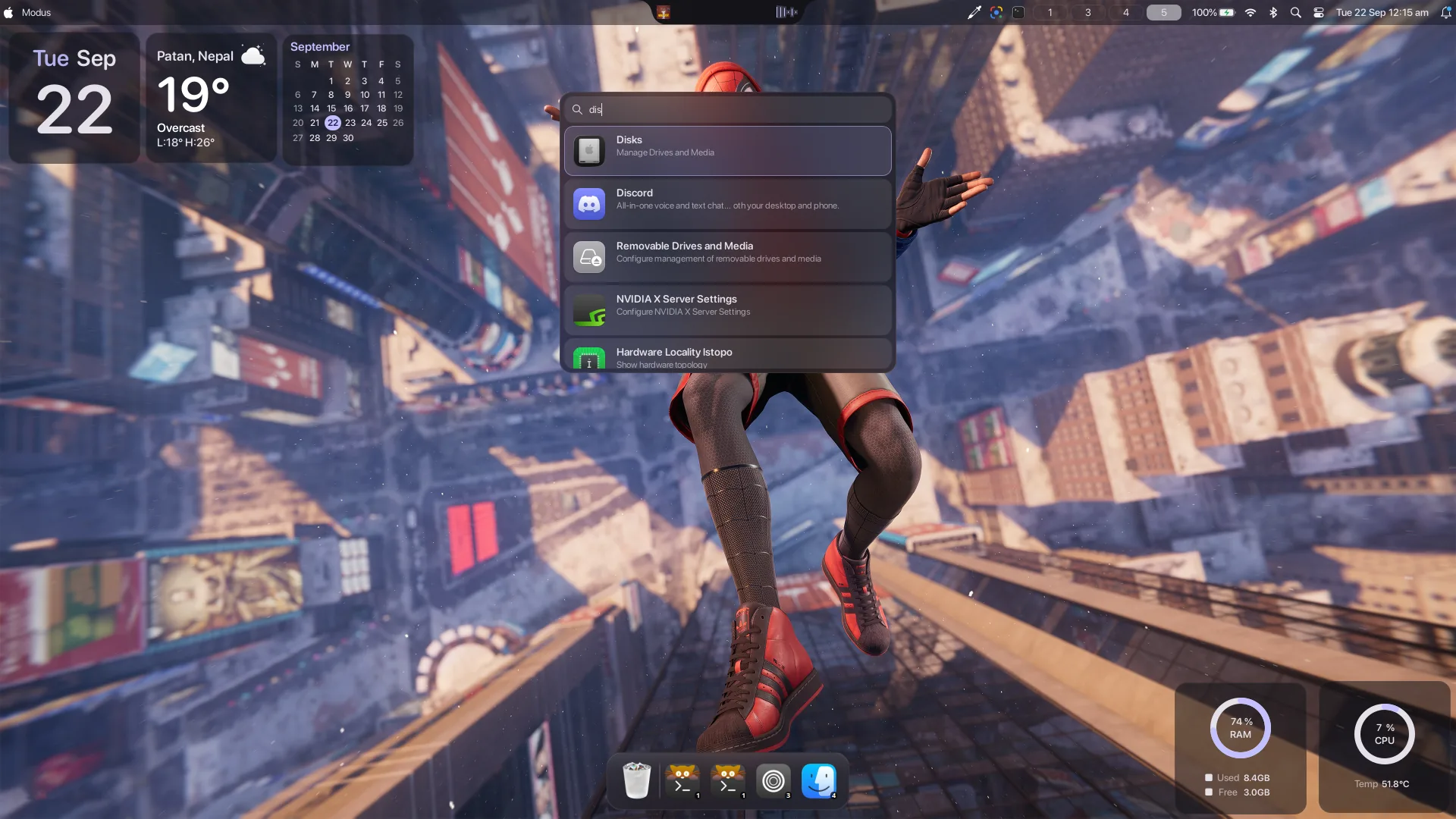
Task: Switch to workspace 4
Action: [x=1126, y=12]
